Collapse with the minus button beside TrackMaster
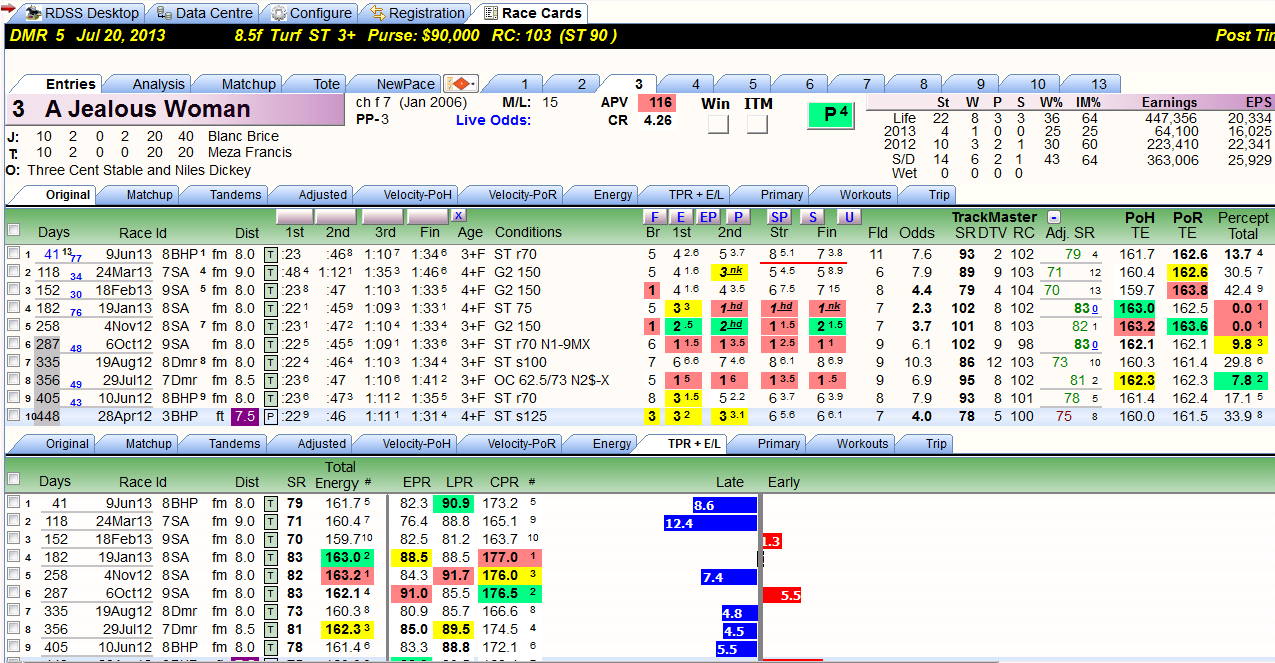The image size is (1275, 663). (x=1054, y=217)
